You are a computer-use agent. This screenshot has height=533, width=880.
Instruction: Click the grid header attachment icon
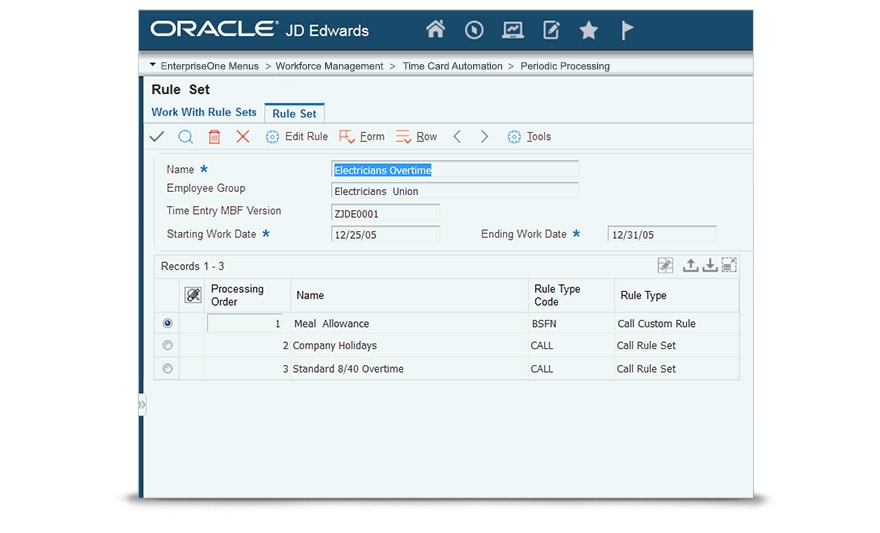point(193,295)
